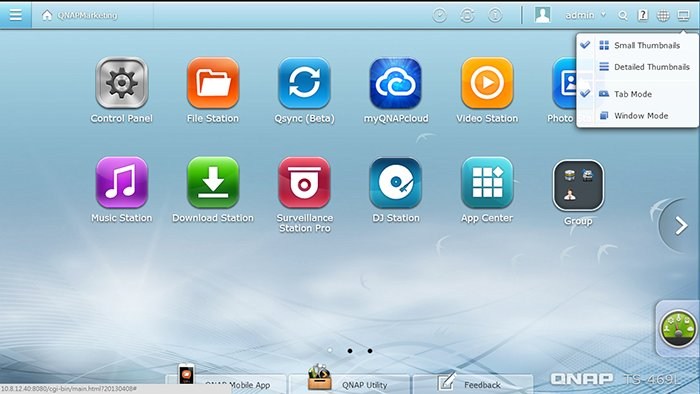The image size is (700, 394).
Task: Open the language globe icon
Action: point(663,16)
